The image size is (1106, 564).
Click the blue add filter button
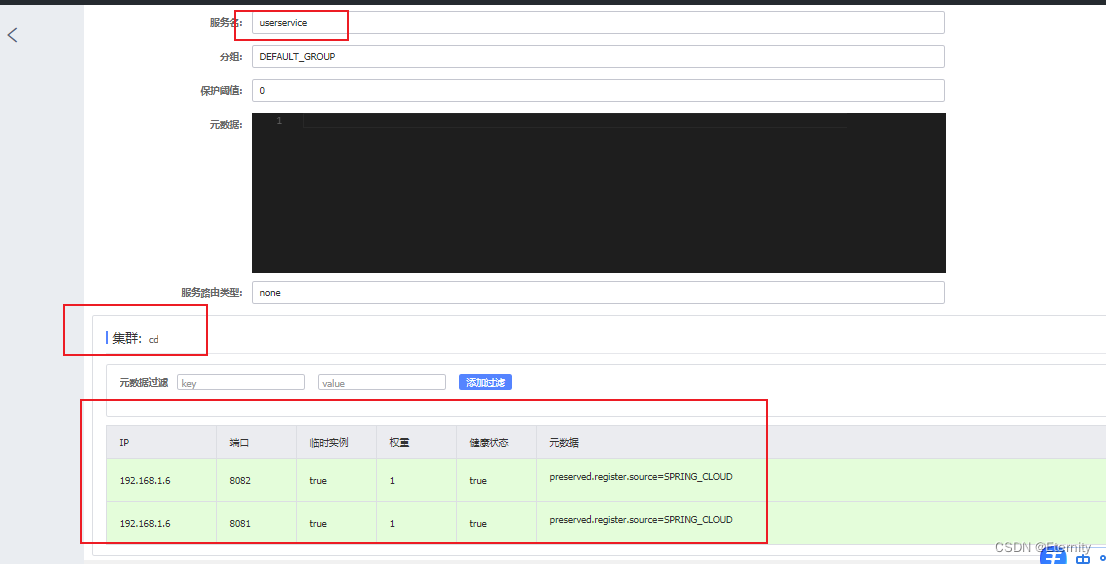point(485,382)
